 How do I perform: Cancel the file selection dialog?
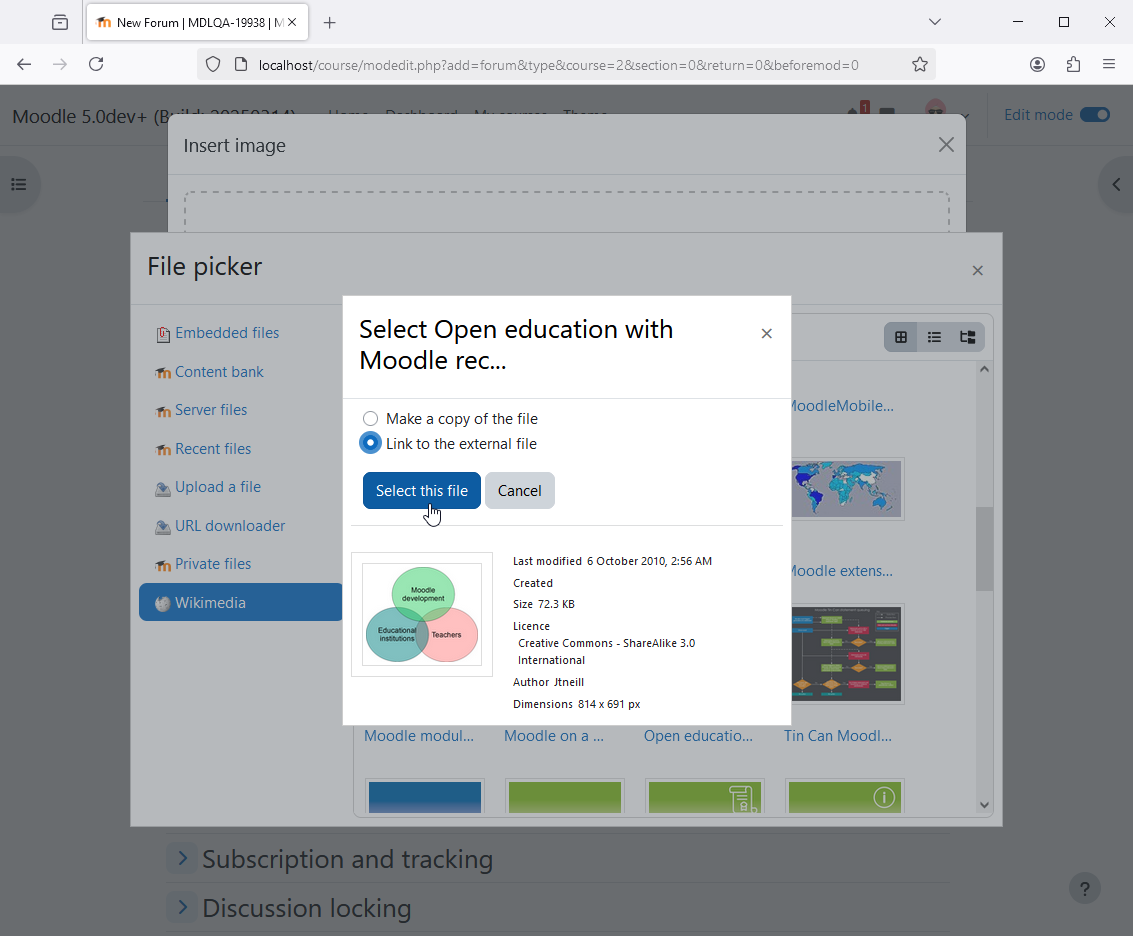coord(520,491)
